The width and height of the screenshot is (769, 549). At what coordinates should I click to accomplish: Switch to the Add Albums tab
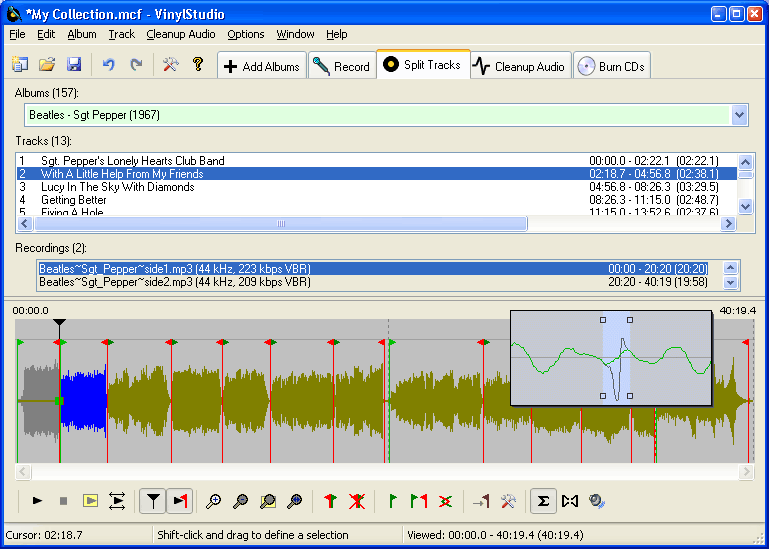pos(262,66)
